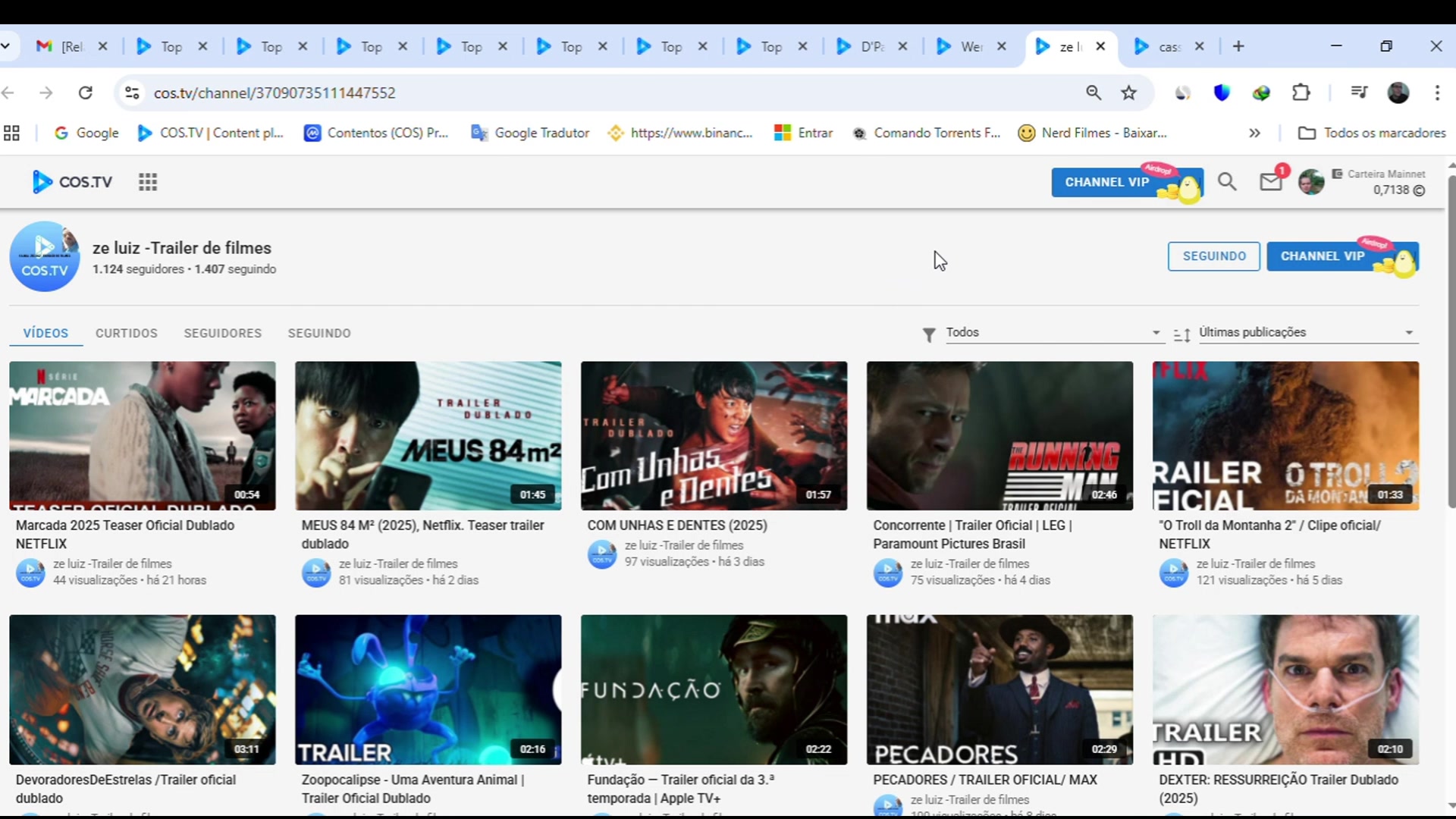Open the Chrome extensions puzzle icon
This screenshot has width=1456, height=819.
pyautogui.click(x=1301, y=93)
